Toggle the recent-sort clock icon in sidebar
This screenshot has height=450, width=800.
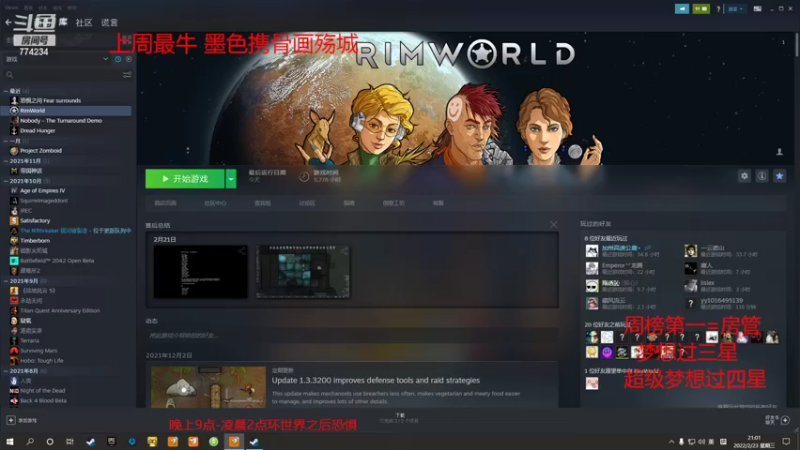(x=118, y=59)
